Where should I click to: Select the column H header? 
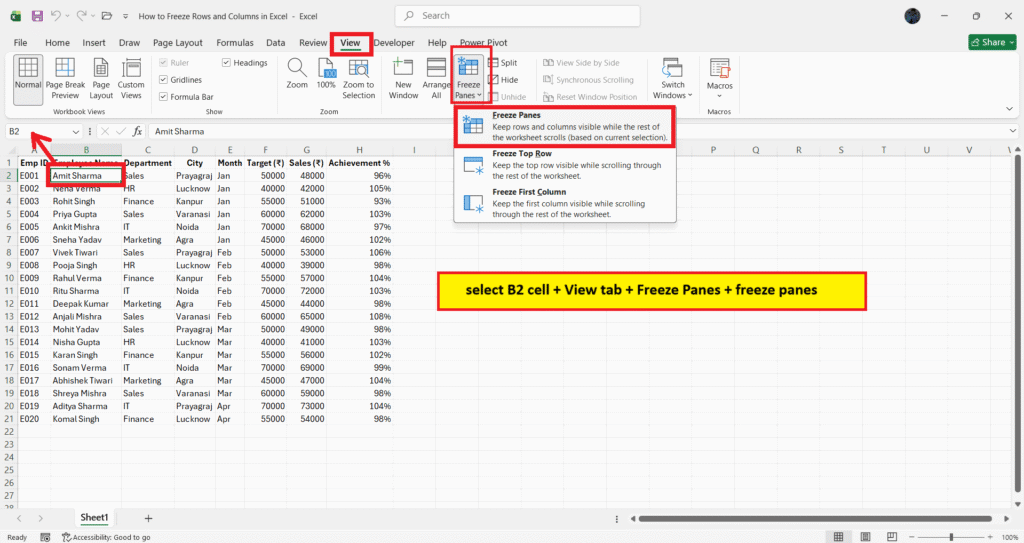(x=359, y=150)
